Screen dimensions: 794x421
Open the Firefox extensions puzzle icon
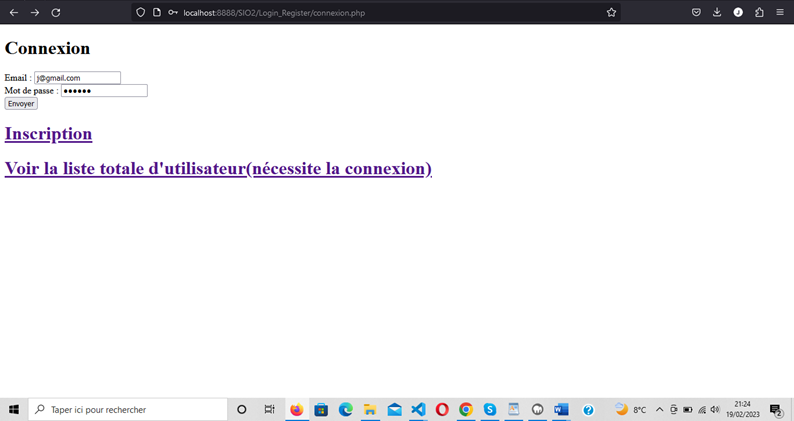point(759,12)
